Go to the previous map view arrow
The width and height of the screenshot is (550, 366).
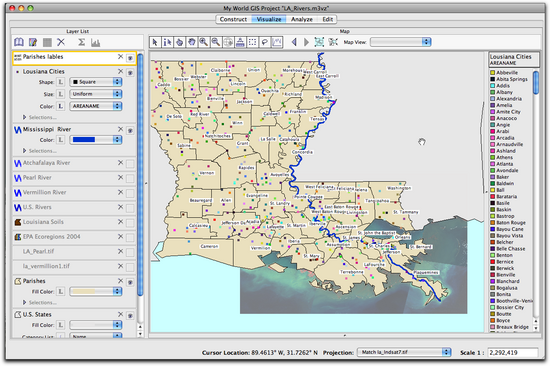[x=294, y=42]
